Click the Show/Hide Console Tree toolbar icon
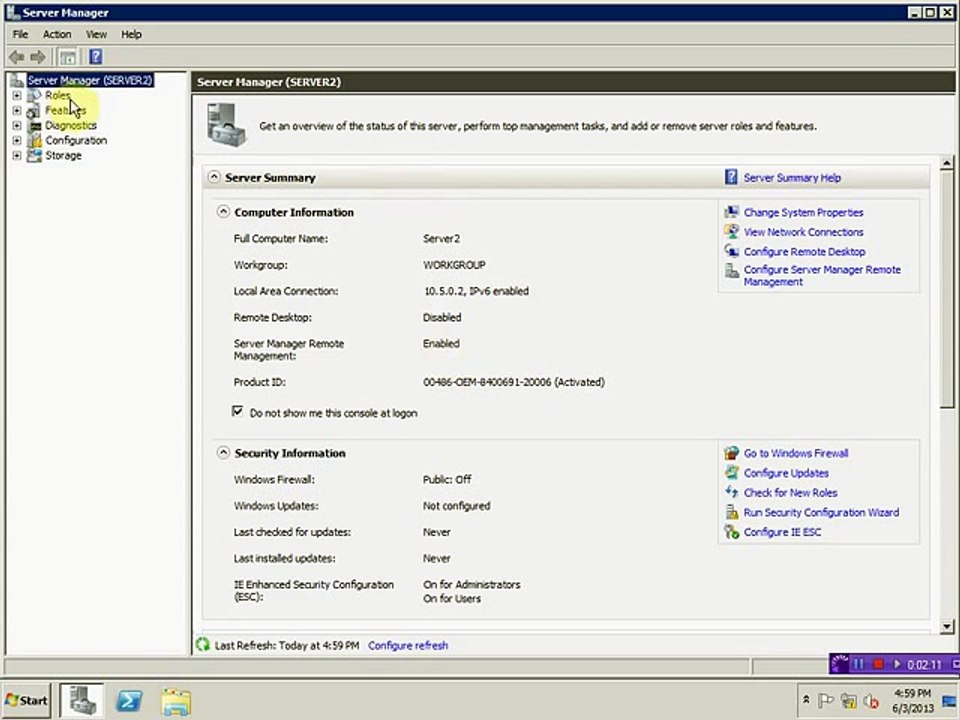960x720 pixels. [x=67, y=57]
